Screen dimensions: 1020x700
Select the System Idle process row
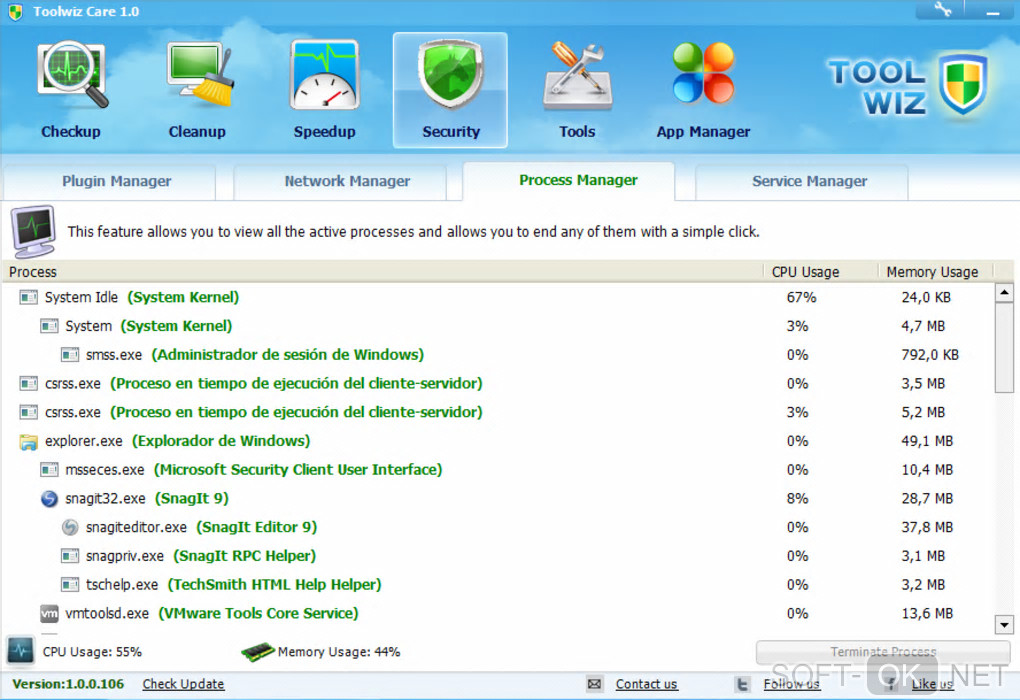498,297
